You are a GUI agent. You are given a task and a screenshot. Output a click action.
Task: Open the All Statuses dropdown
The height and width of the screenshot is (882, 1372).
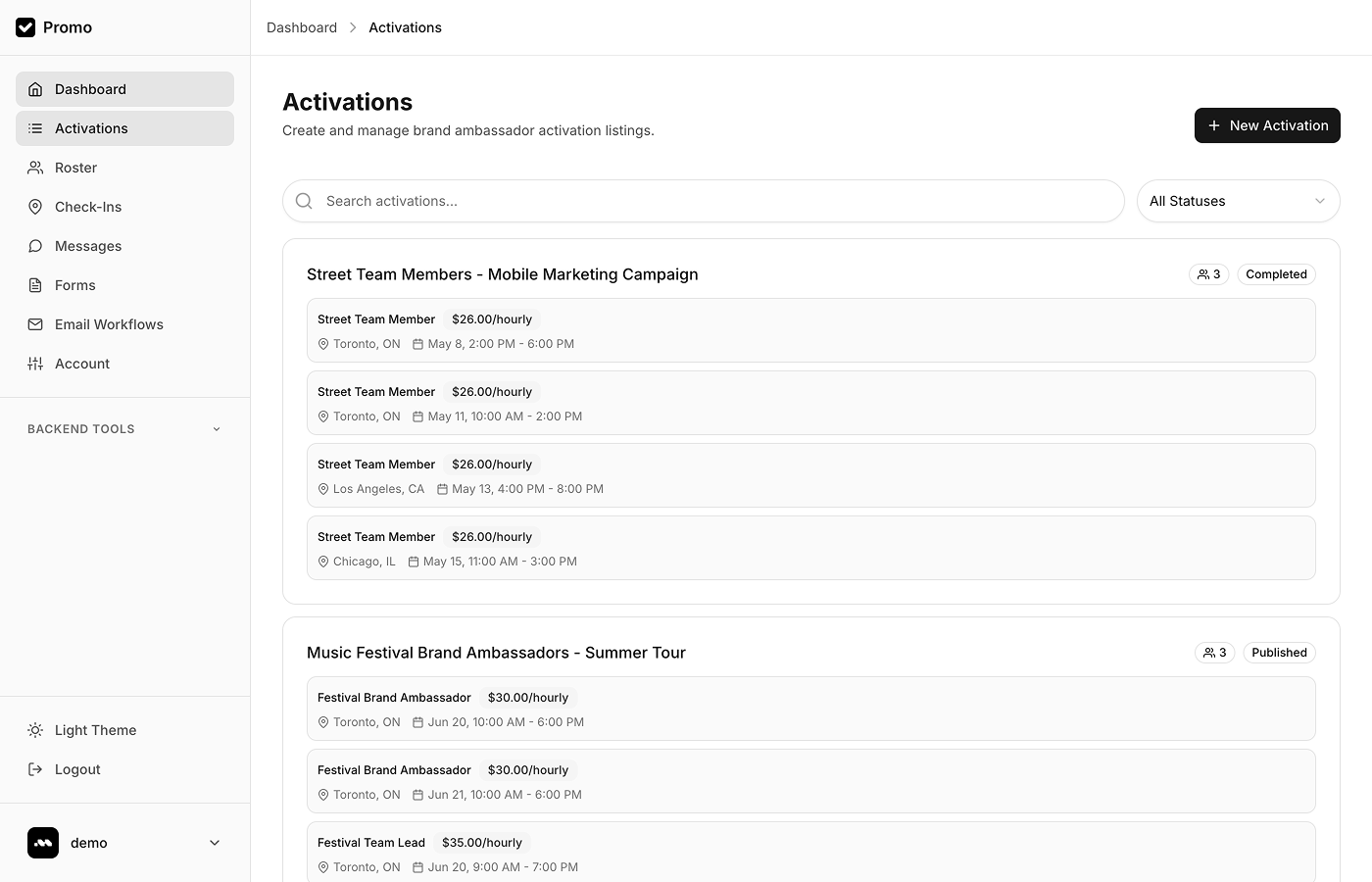point(1238,201)
